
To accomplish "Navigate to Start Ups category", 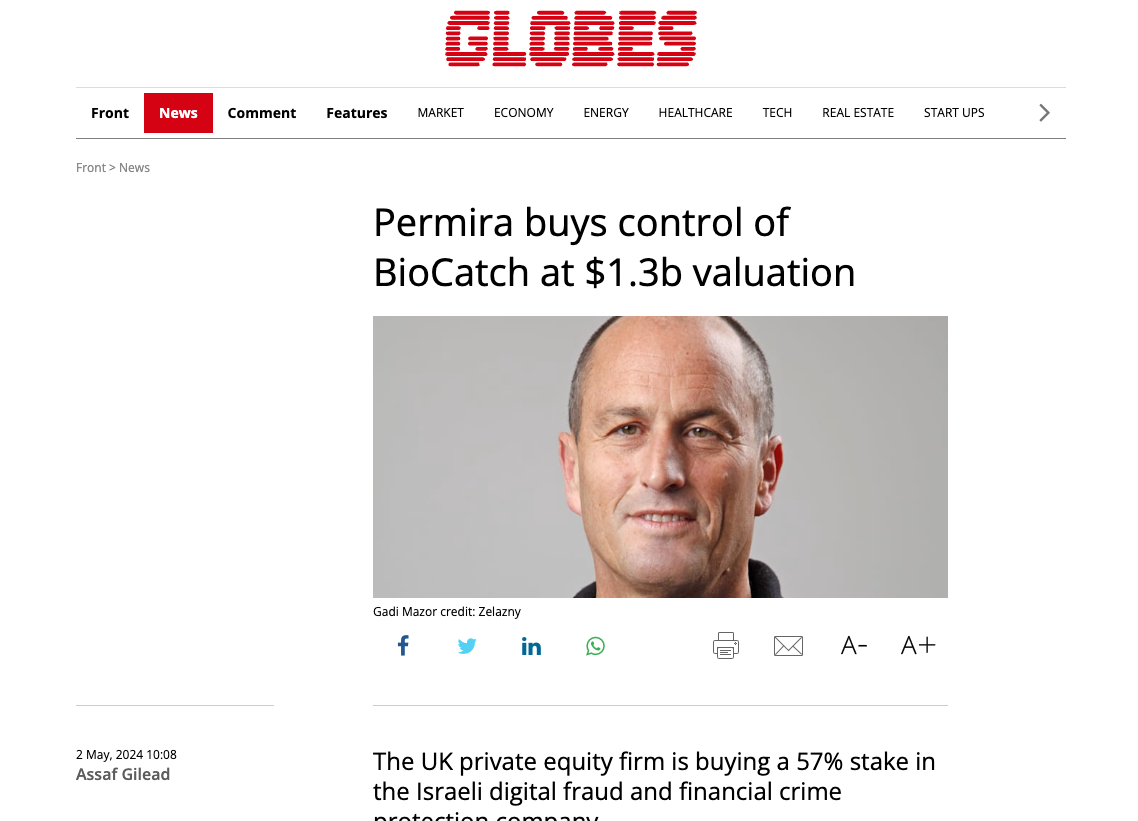I will [x=954, y=113].
